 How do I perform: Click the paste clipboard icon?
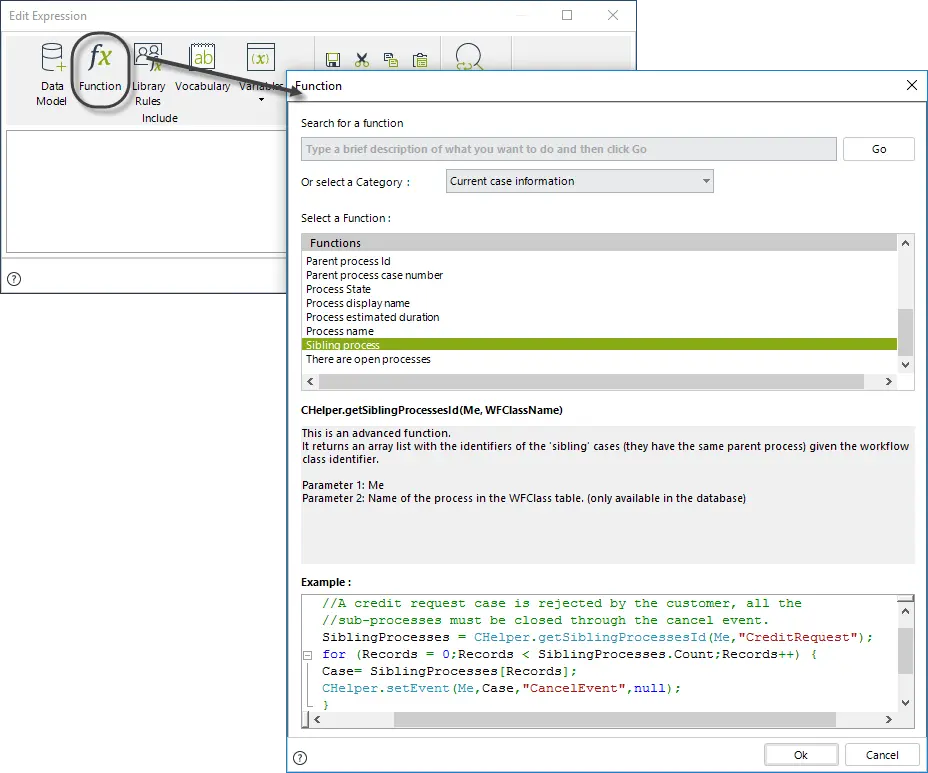[420, 60]
